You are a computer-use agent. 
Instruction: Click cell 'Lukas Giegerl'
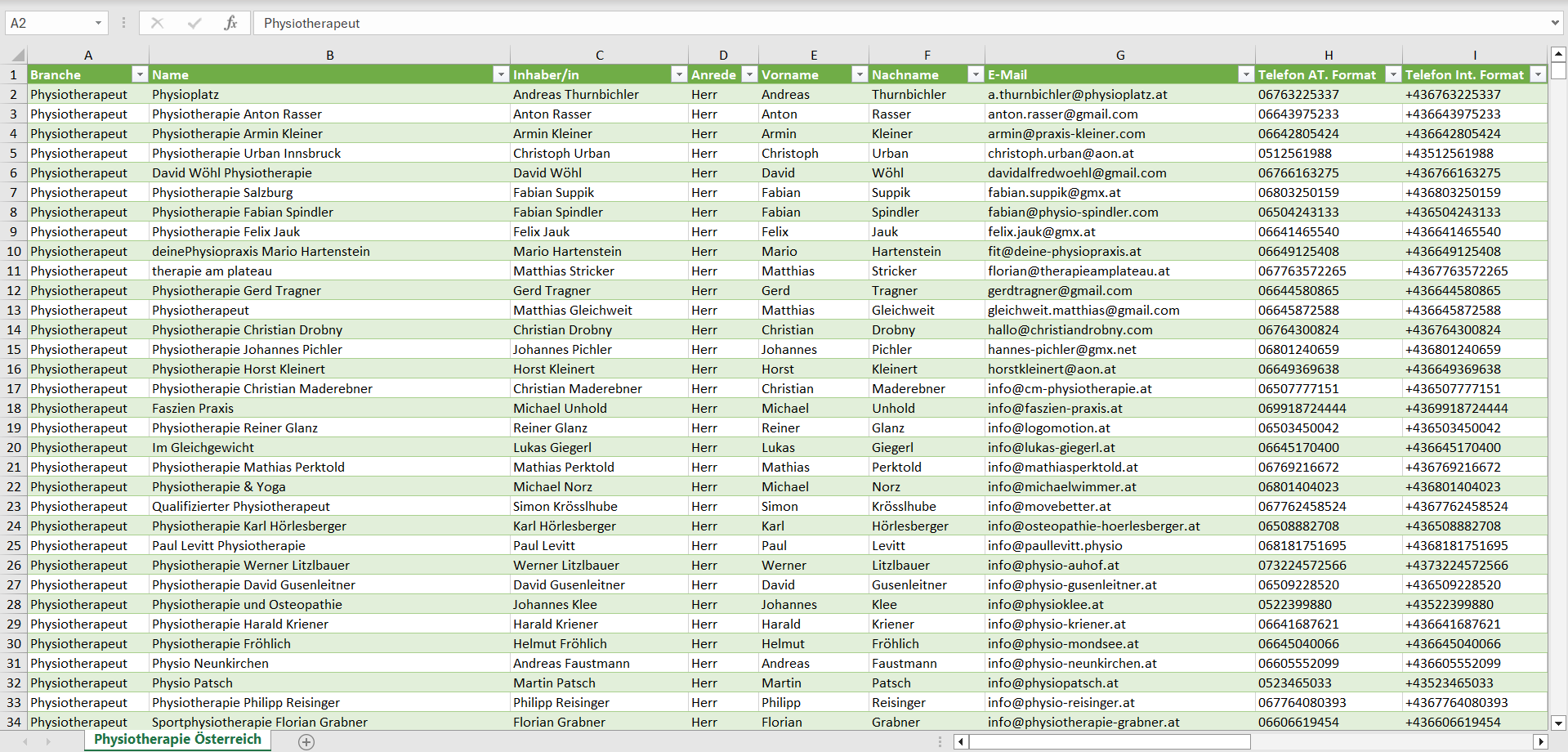point(599,447)
